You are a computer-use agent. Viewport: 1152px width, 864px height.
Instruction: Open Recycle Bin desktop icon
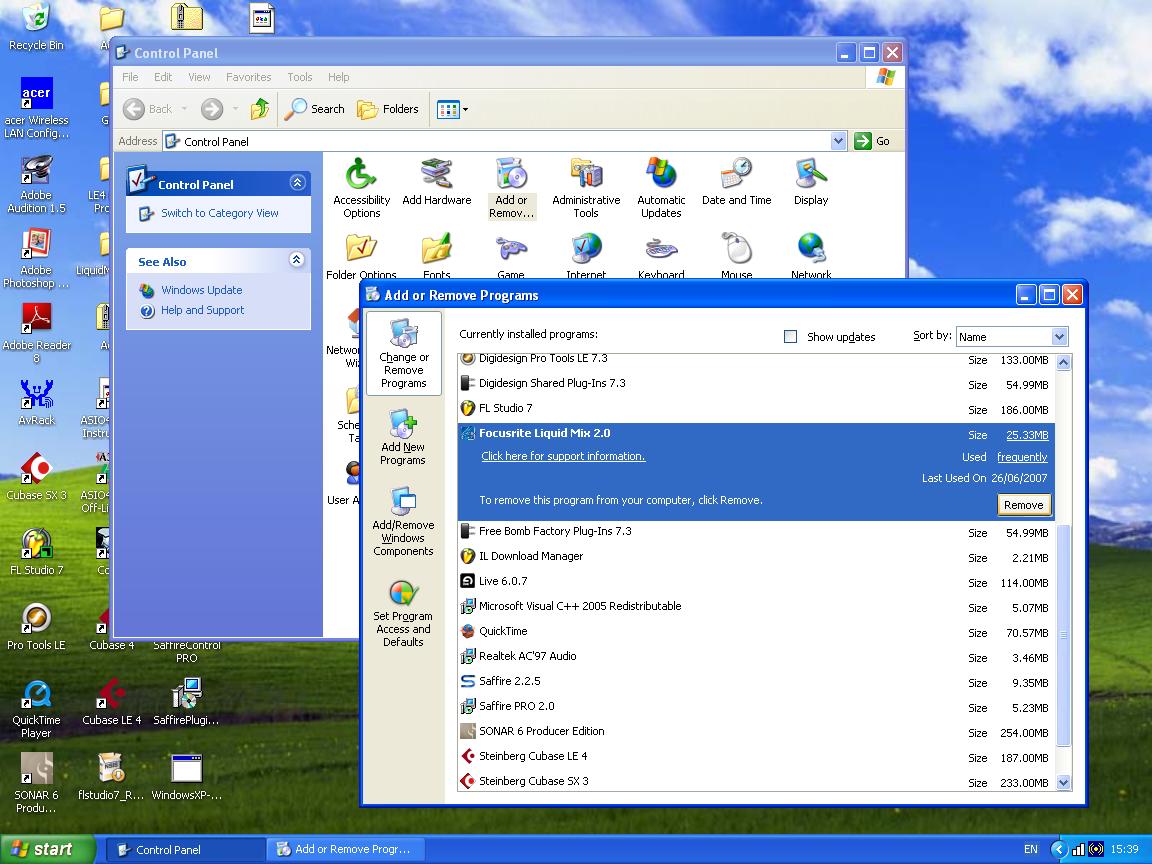(36, 26)
